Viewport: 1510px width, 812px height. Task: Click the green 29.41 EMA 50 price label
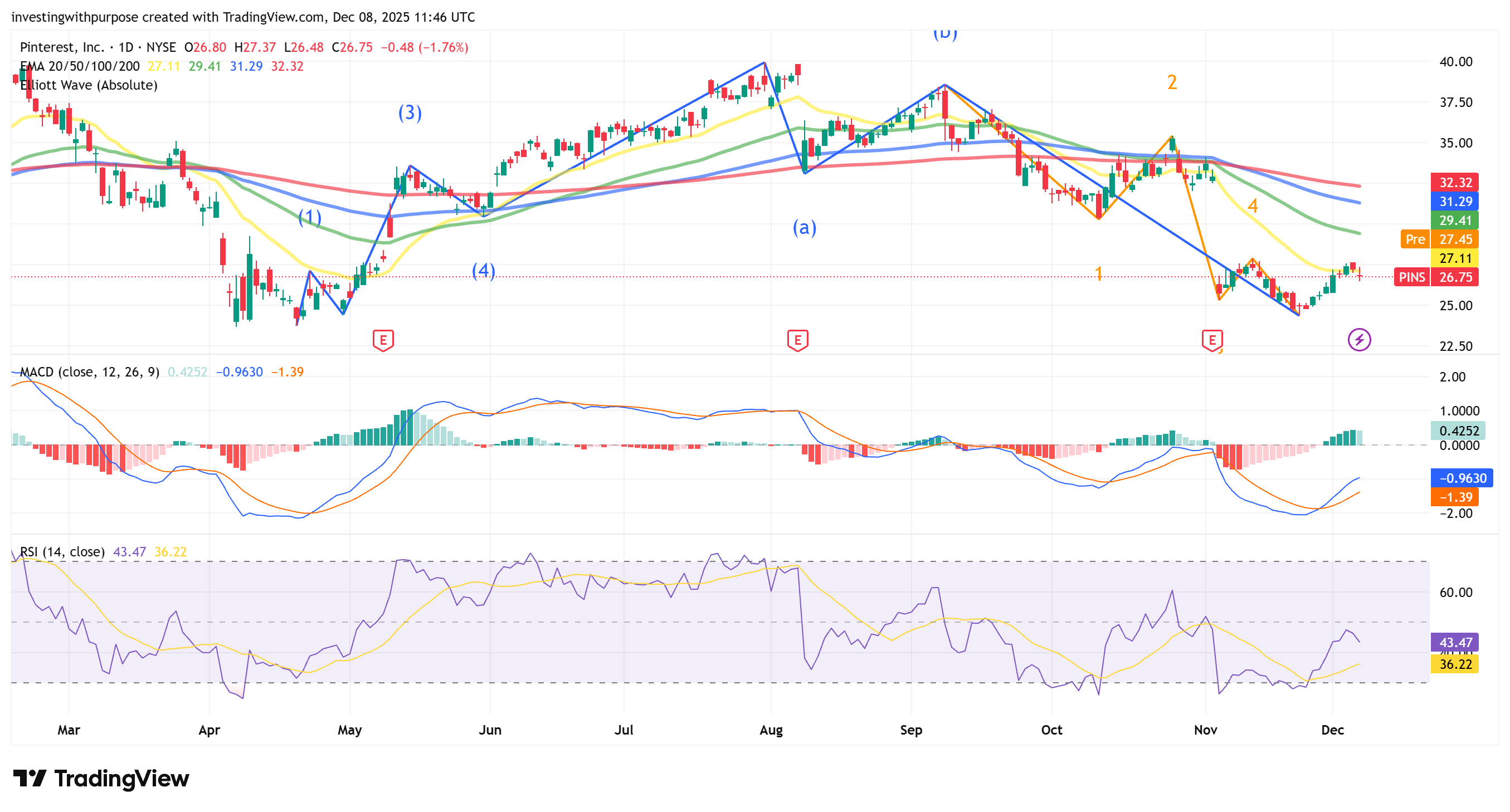pos(1455,221)
